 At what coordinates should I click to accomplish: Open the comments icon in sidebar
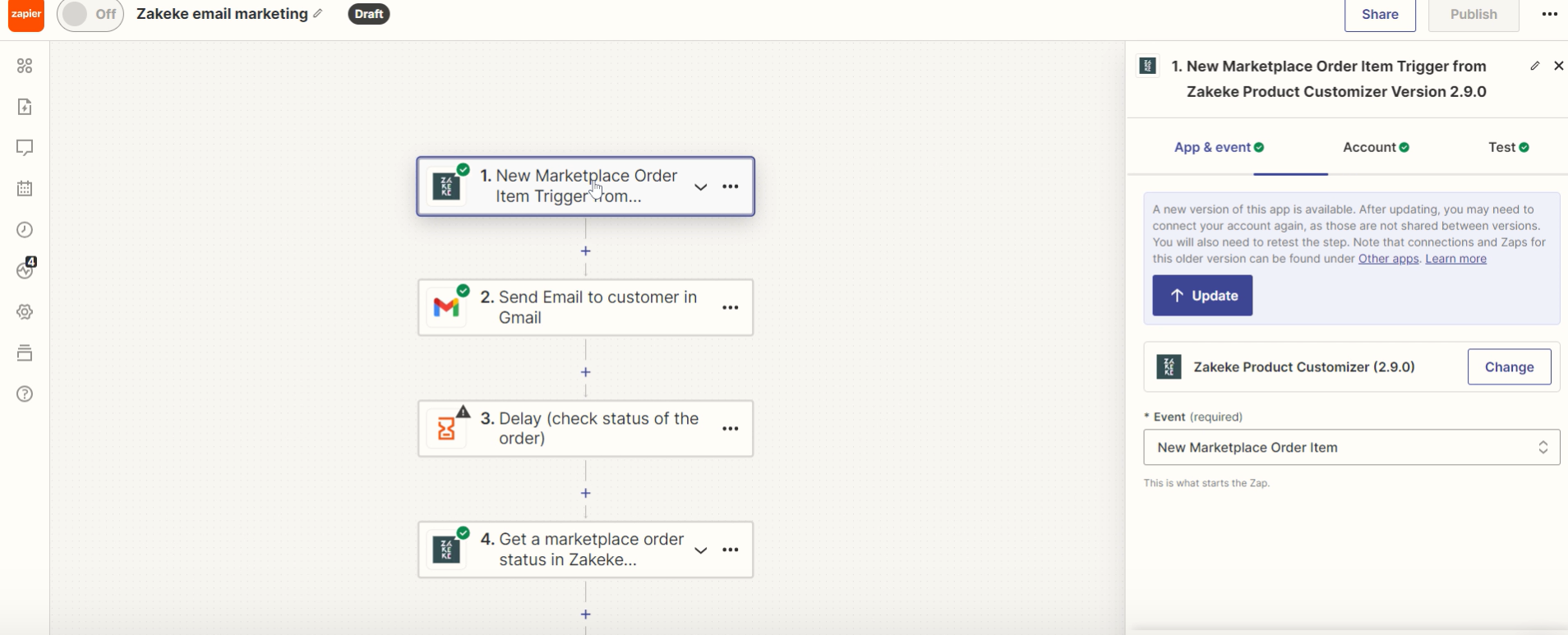25,148
